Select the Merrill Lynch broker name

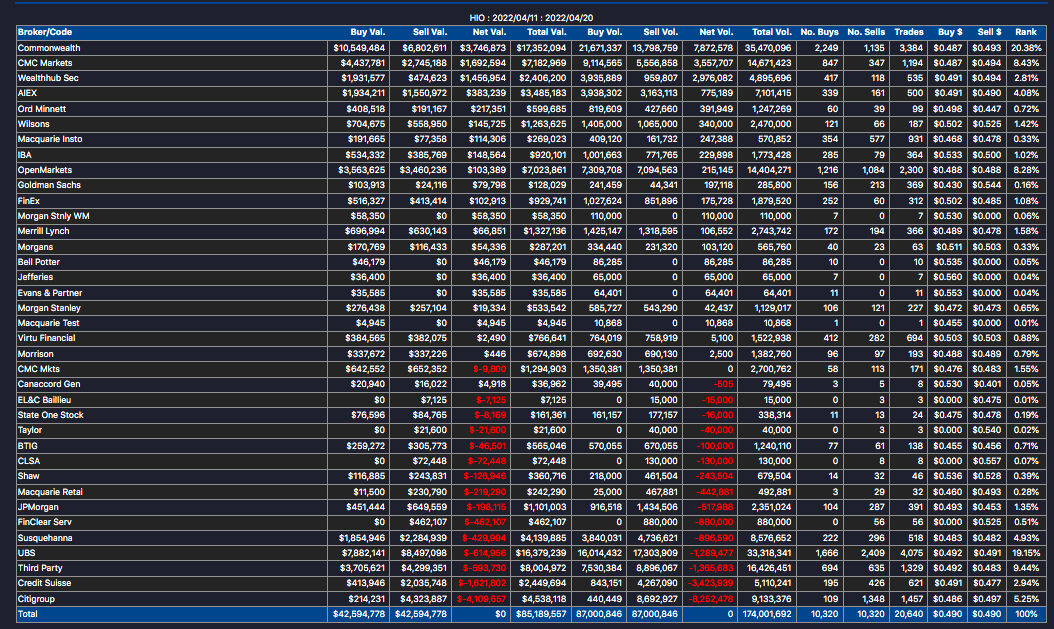click(43, 231)
